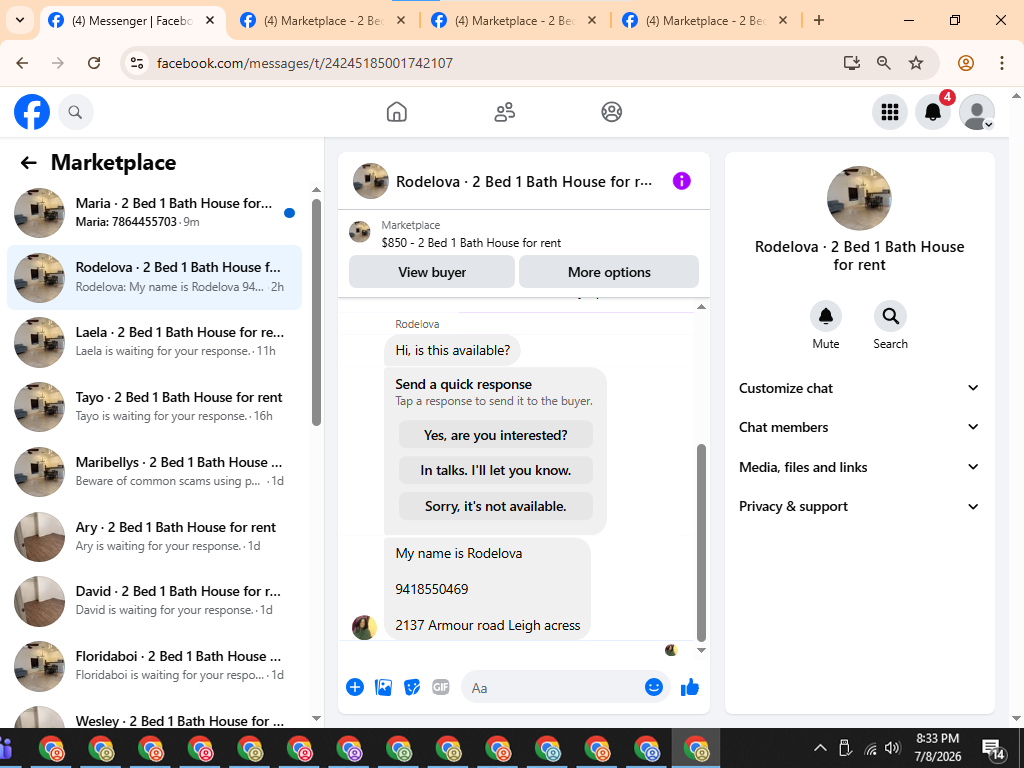
Task: Click the message input field Aa
Action: (x=555, y=688)
